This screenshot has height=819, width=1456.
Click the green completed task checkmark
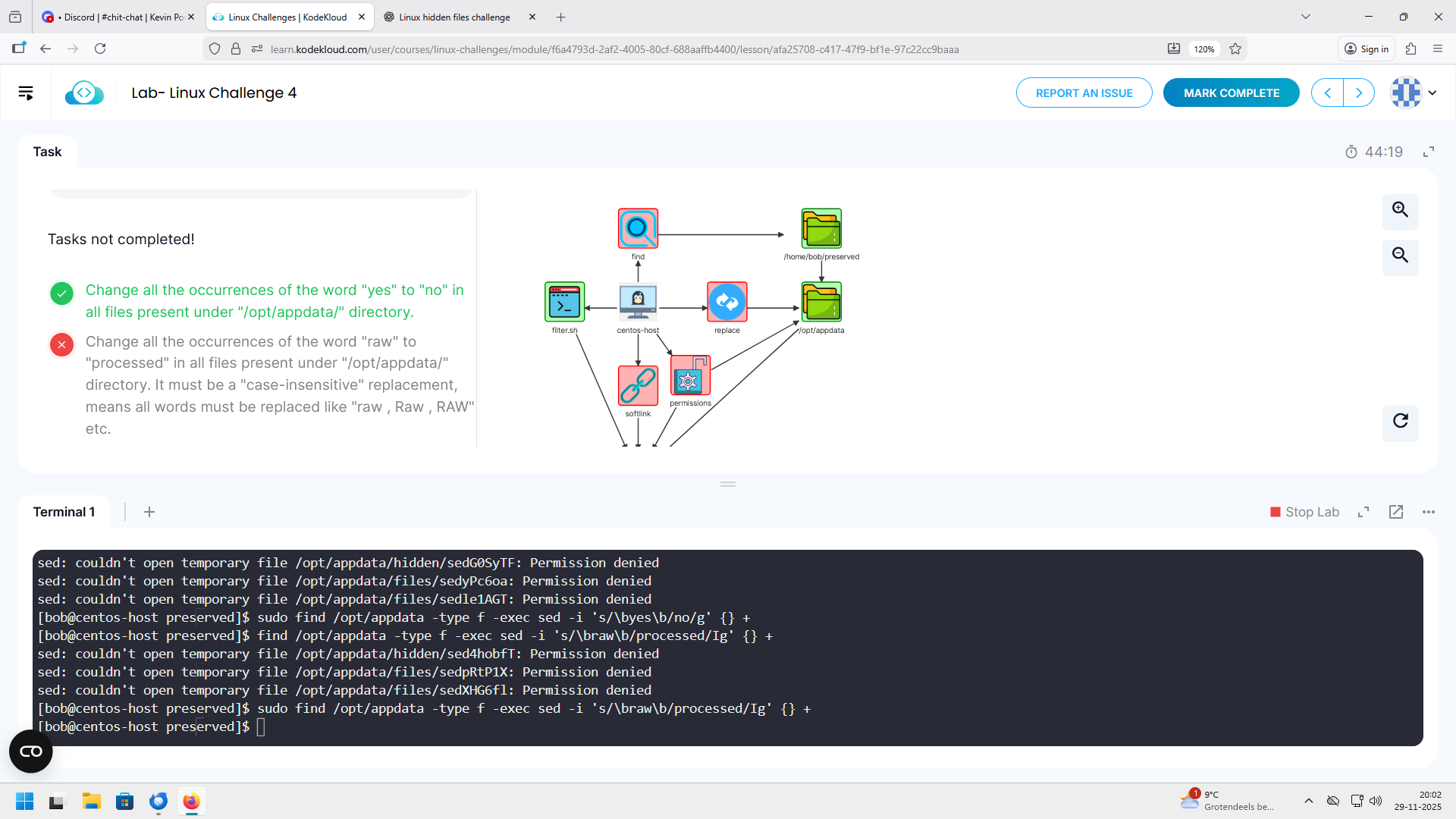point(61,293)
